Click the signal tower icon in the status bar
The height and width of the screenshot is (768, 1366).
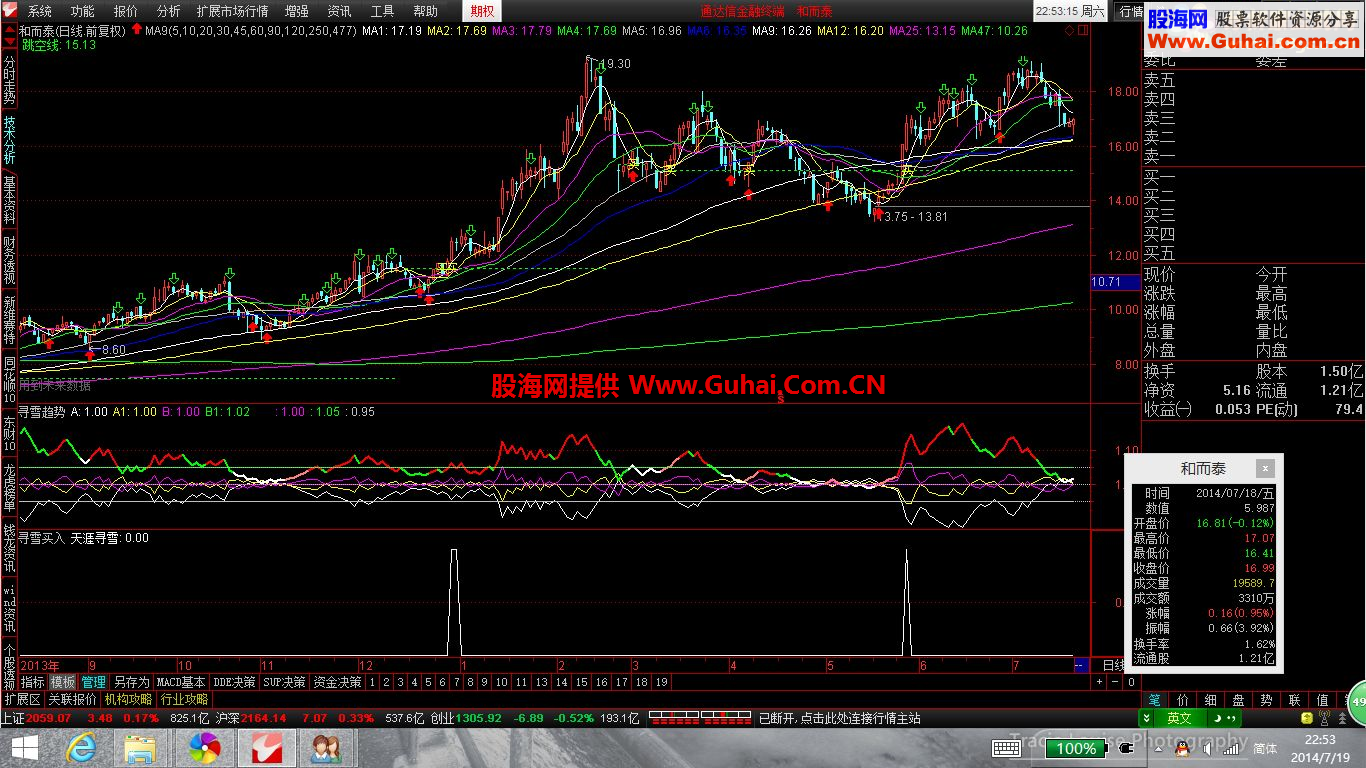click(x=1325, y=718)
